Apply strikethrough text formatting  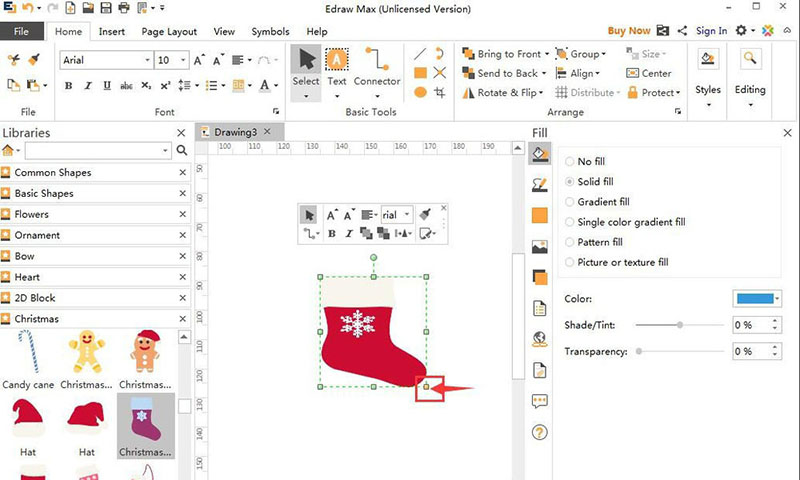tap(127, 86)
